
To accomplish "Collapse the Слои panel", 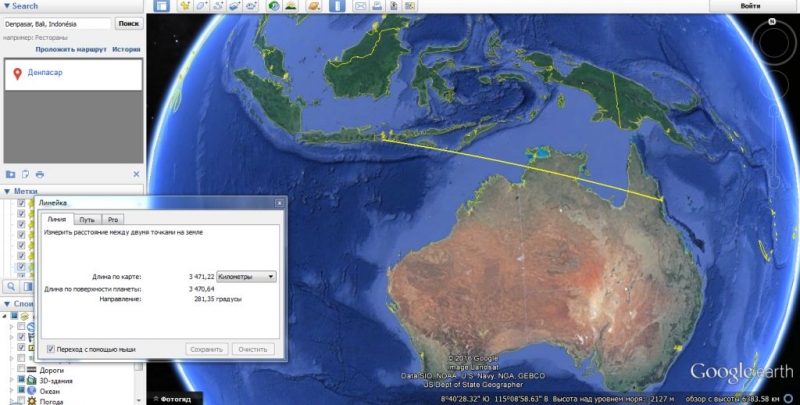I will (x=7, y=304).
